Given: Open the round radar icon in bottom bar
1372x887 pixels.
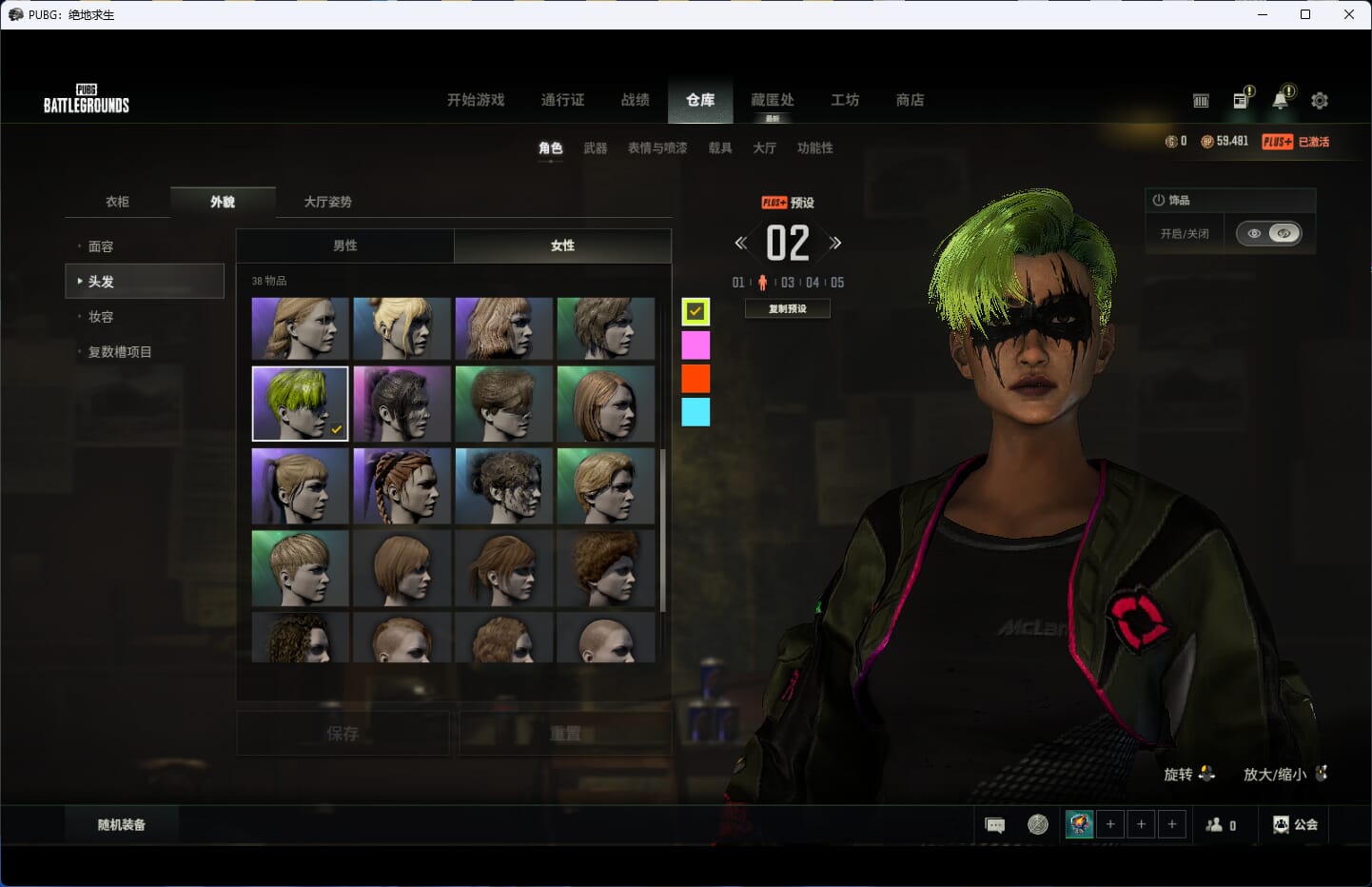Looking at the screenshot, I should (1038, 824).
